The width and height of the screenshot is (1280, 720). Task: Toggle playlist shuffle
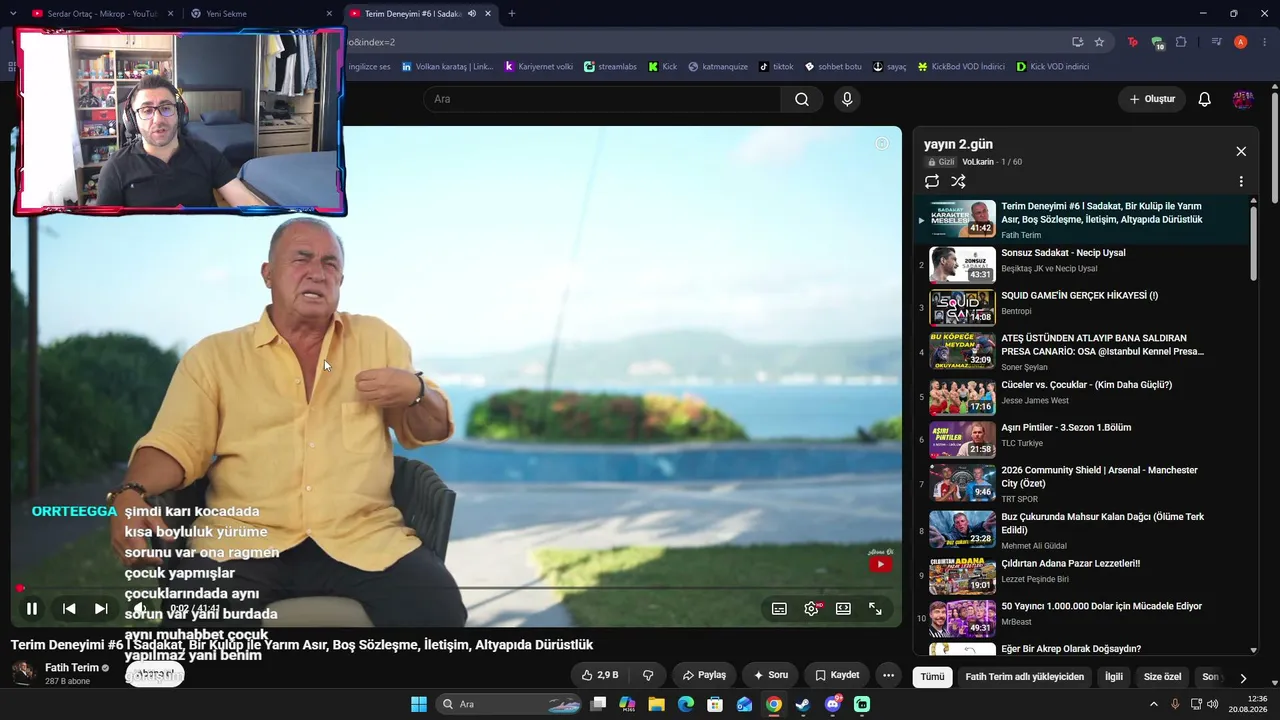click(x=958, y=181)
